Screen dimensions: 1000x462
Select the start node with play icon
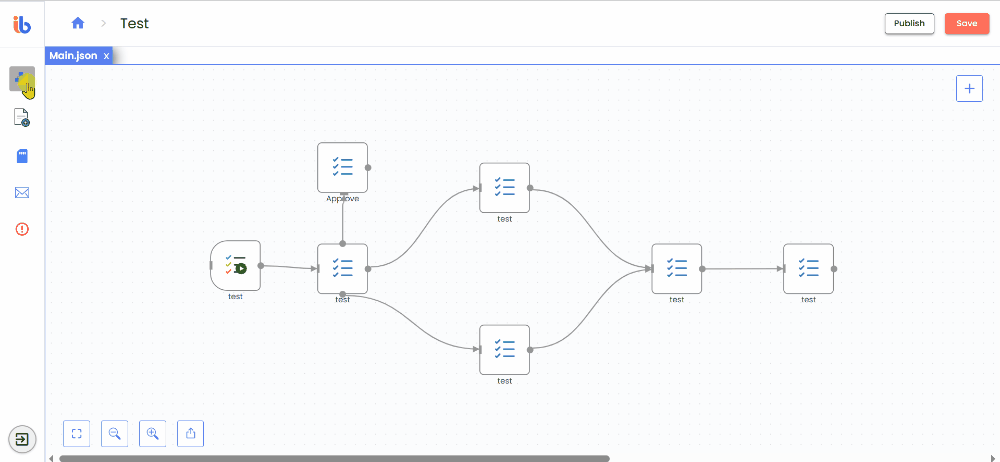pyautogui.click(x=235, y=265)
